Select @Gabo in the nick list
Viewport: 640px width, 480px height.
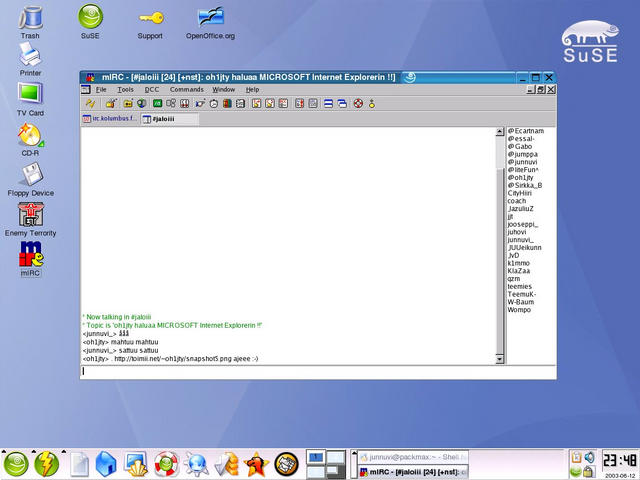click(x=520, y=147)
